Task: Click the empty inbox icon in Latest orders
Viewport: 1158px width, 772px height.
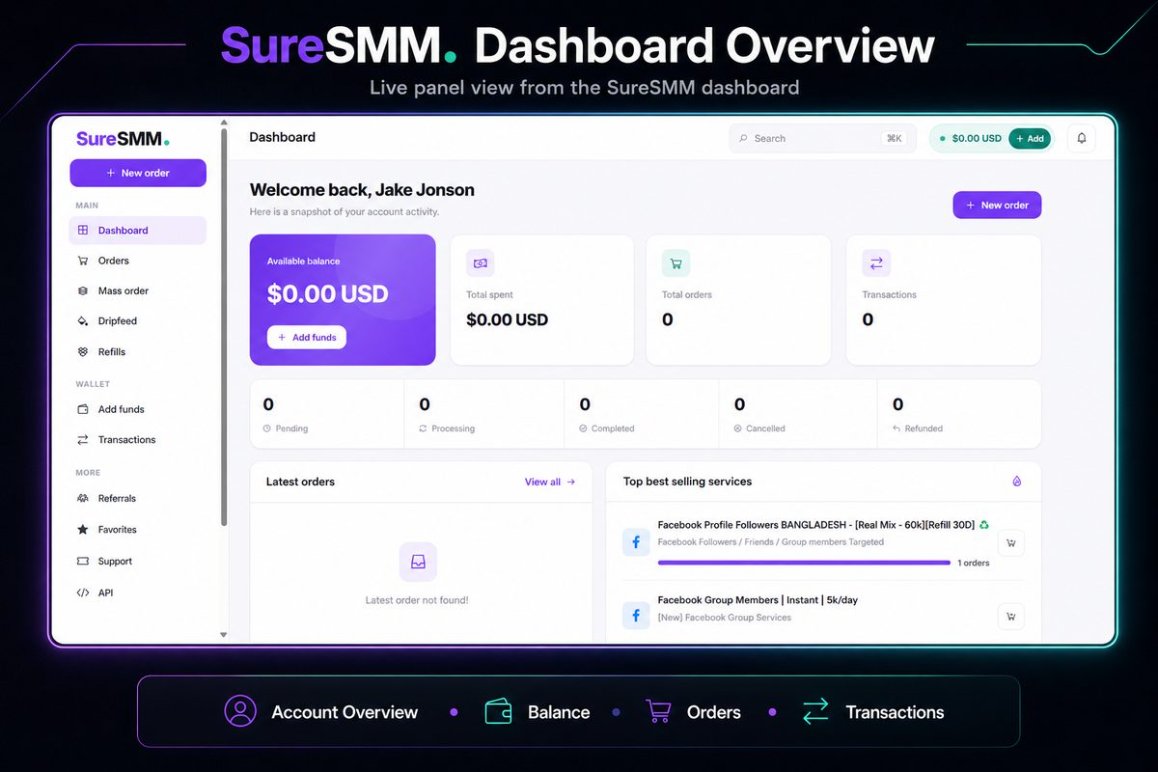Action: (x=418, y=561)
